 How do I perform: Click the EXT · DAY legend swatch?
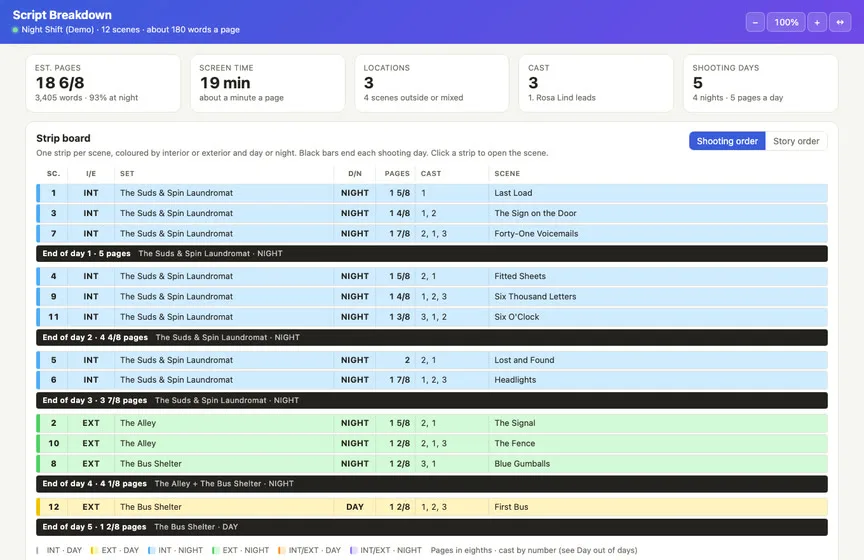coord(93,550)
